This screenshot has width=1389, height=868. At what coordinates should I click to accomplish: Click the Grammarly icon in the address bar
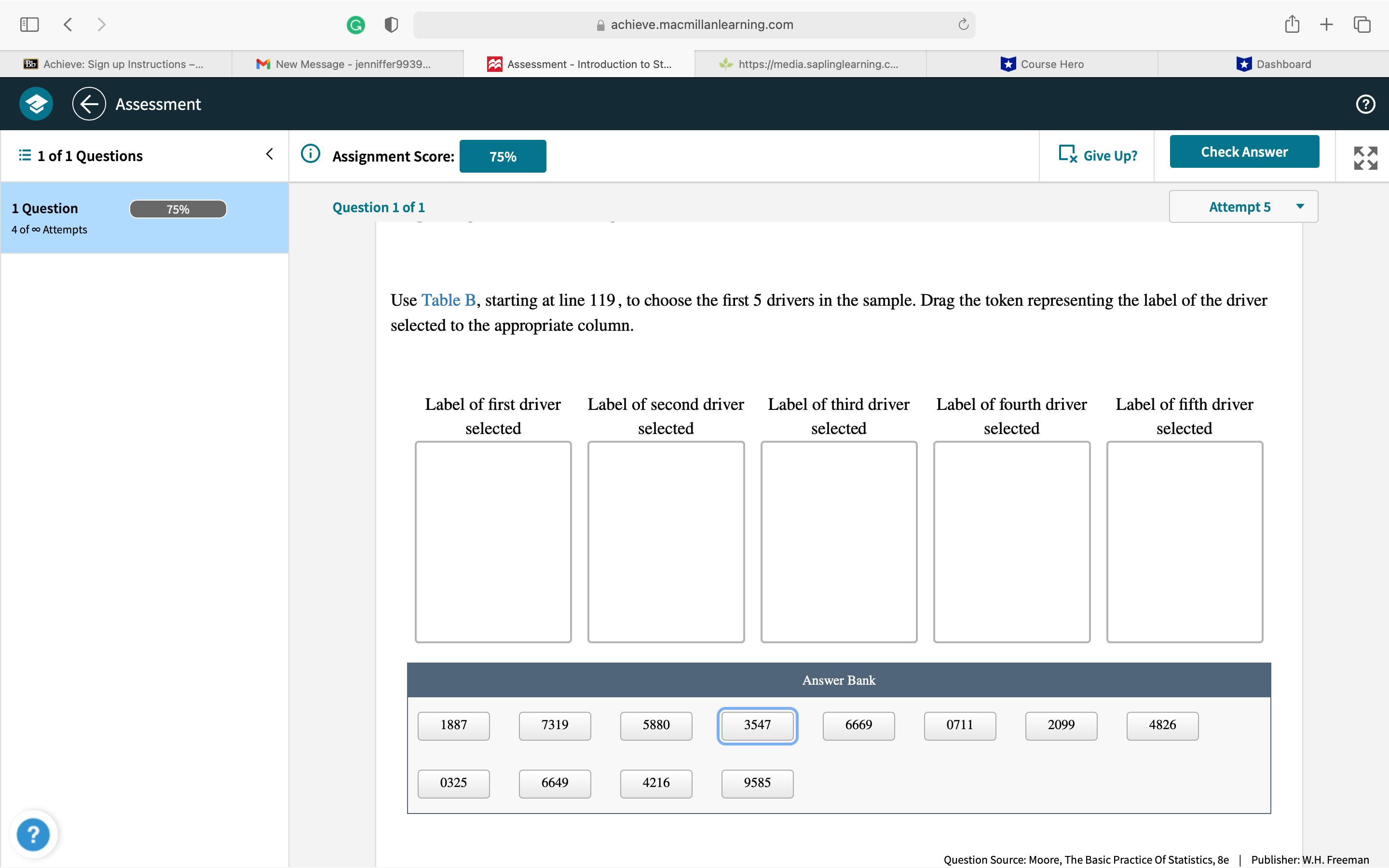(356, 24)
